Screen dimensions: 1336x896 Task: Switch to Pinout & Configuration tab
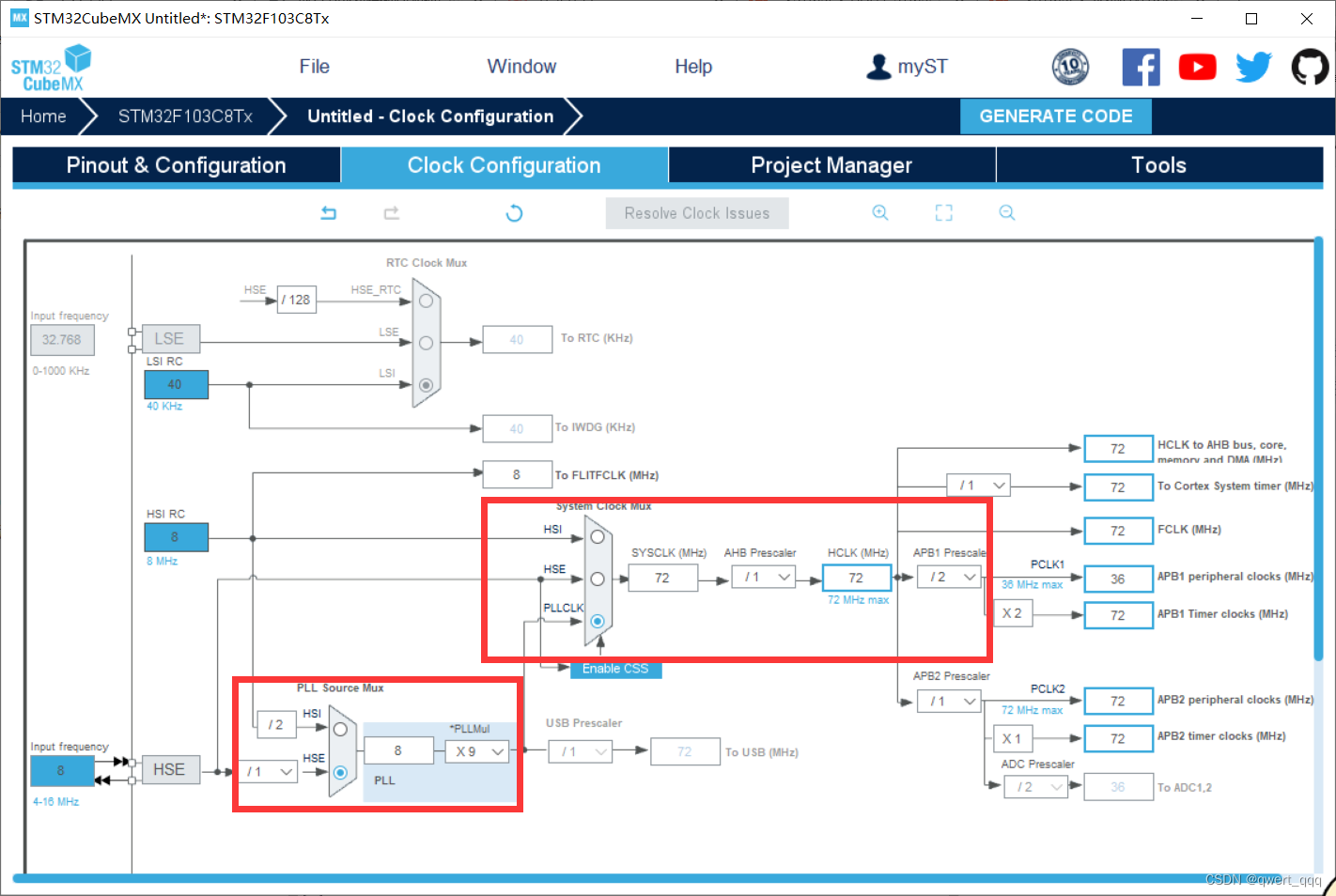(176, 165)
